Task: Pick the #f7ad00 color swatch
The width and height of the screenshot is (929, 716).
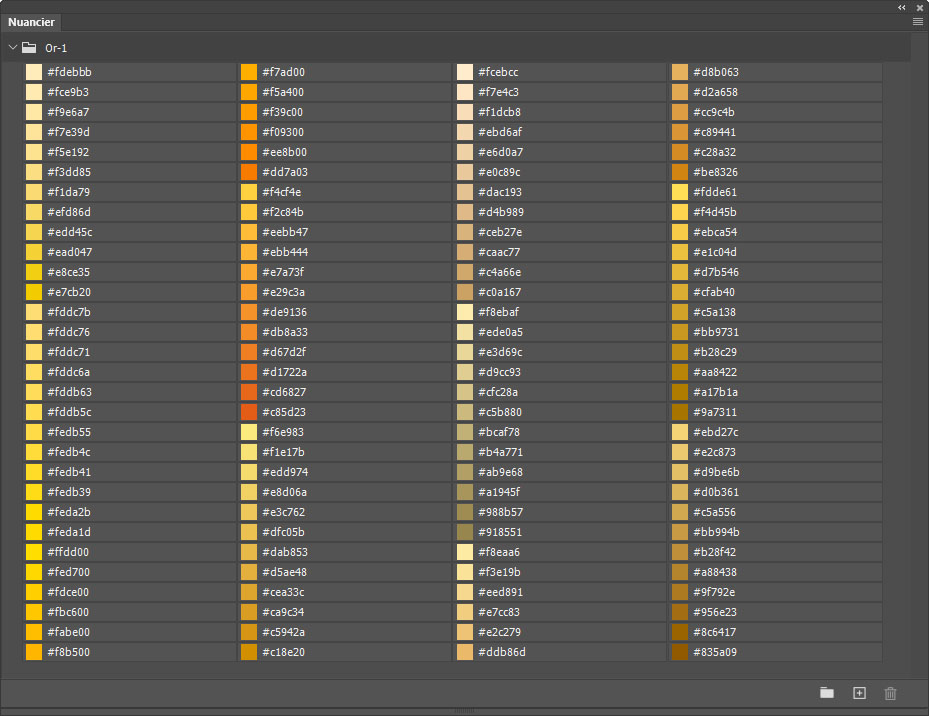Action: [249, 72]
